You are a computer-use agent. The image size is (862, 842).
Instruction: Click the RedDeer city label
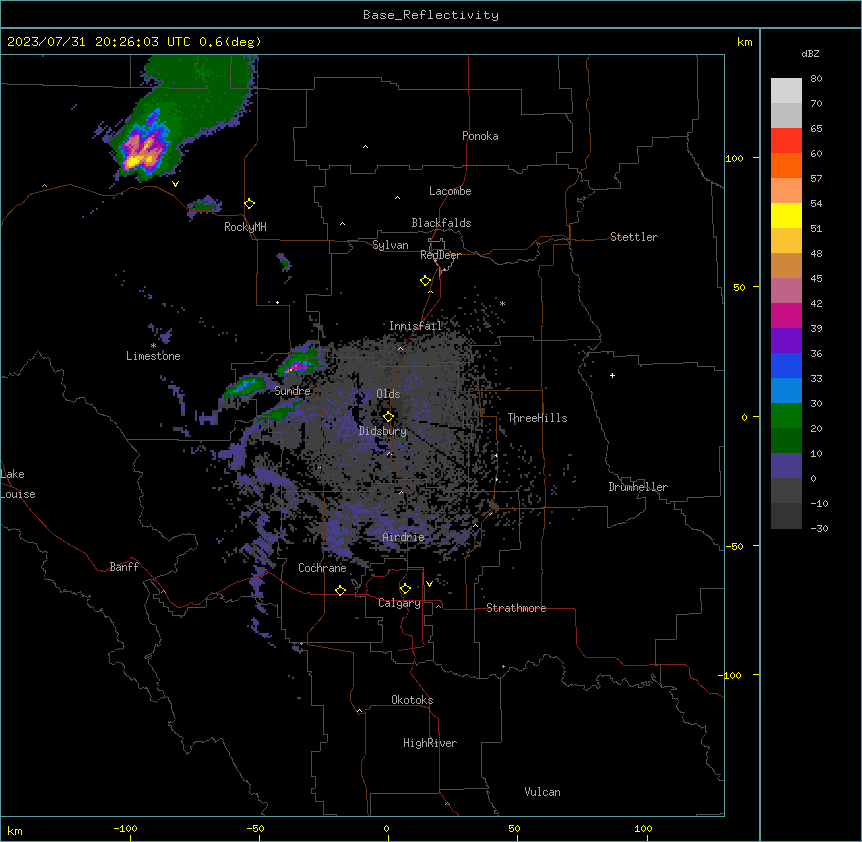click(x=440, y=255)
